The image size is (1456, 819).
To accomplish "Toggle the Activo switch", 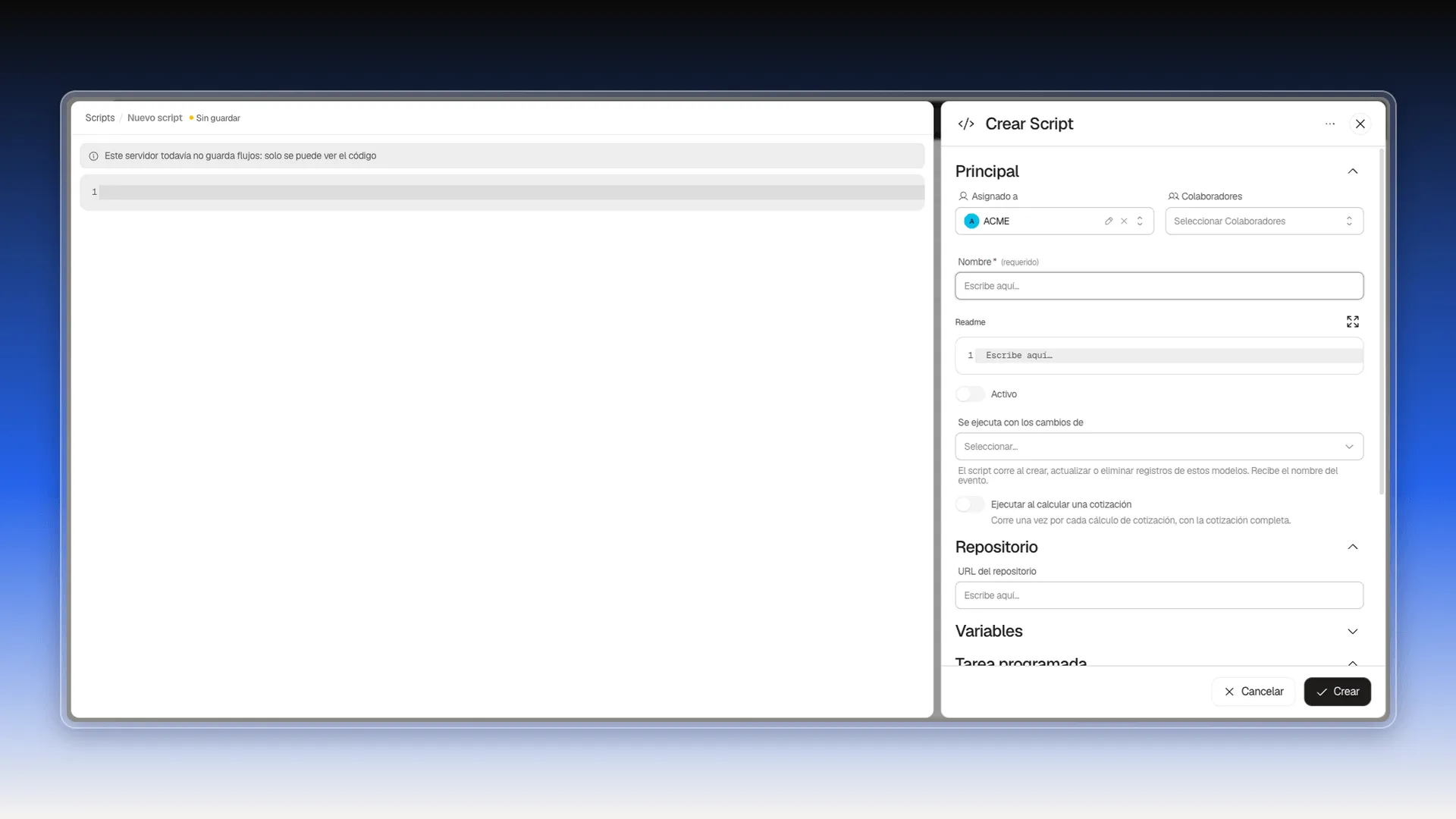I will 970,394.
